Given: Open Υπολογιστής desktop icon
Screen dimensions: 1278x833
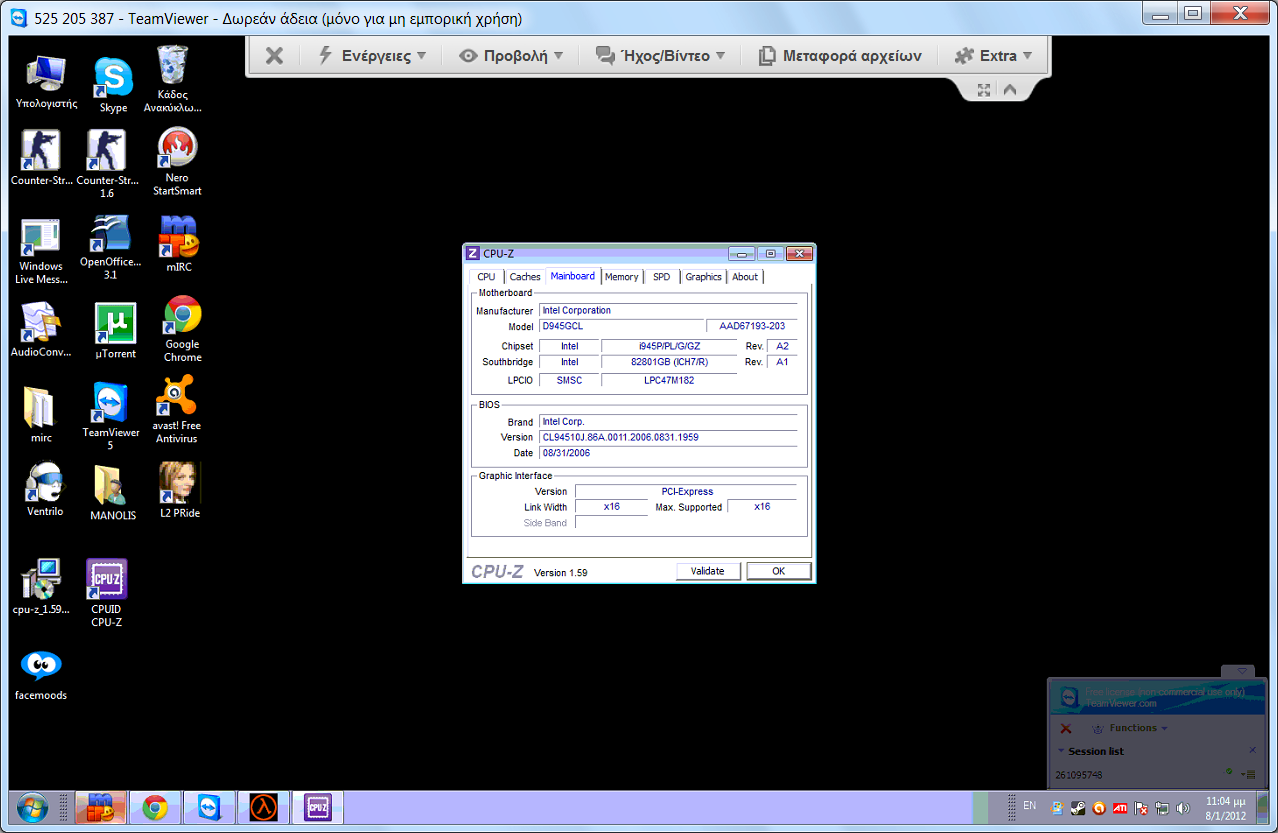Looking at the screenshot, I should pos(46,81).
